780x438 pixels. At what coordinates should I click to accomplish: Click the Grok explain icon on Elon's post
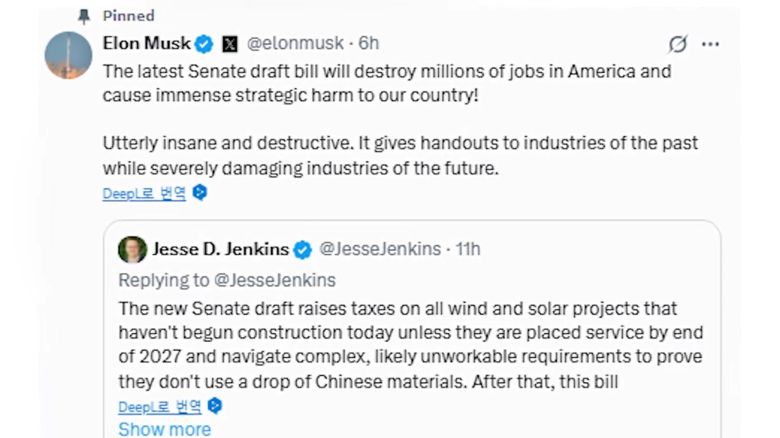click(x=678, y=44)
